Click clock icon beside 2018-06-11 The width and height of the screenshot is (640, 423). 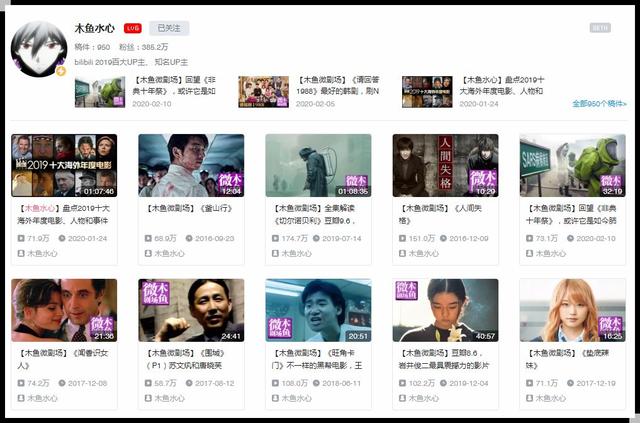tap(316, 383)
